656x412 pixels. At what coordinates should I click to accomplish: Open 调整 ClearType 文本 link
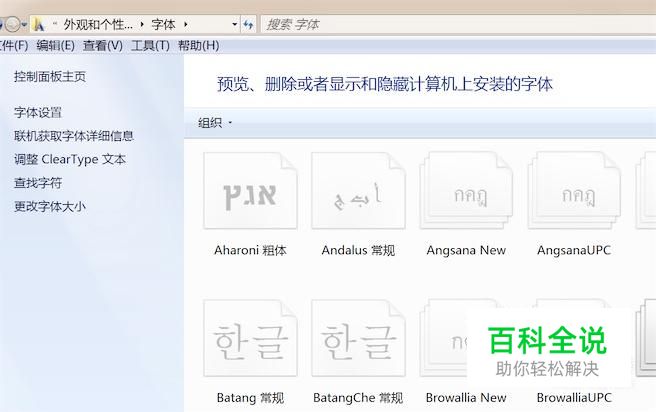(x=70, y=159)
